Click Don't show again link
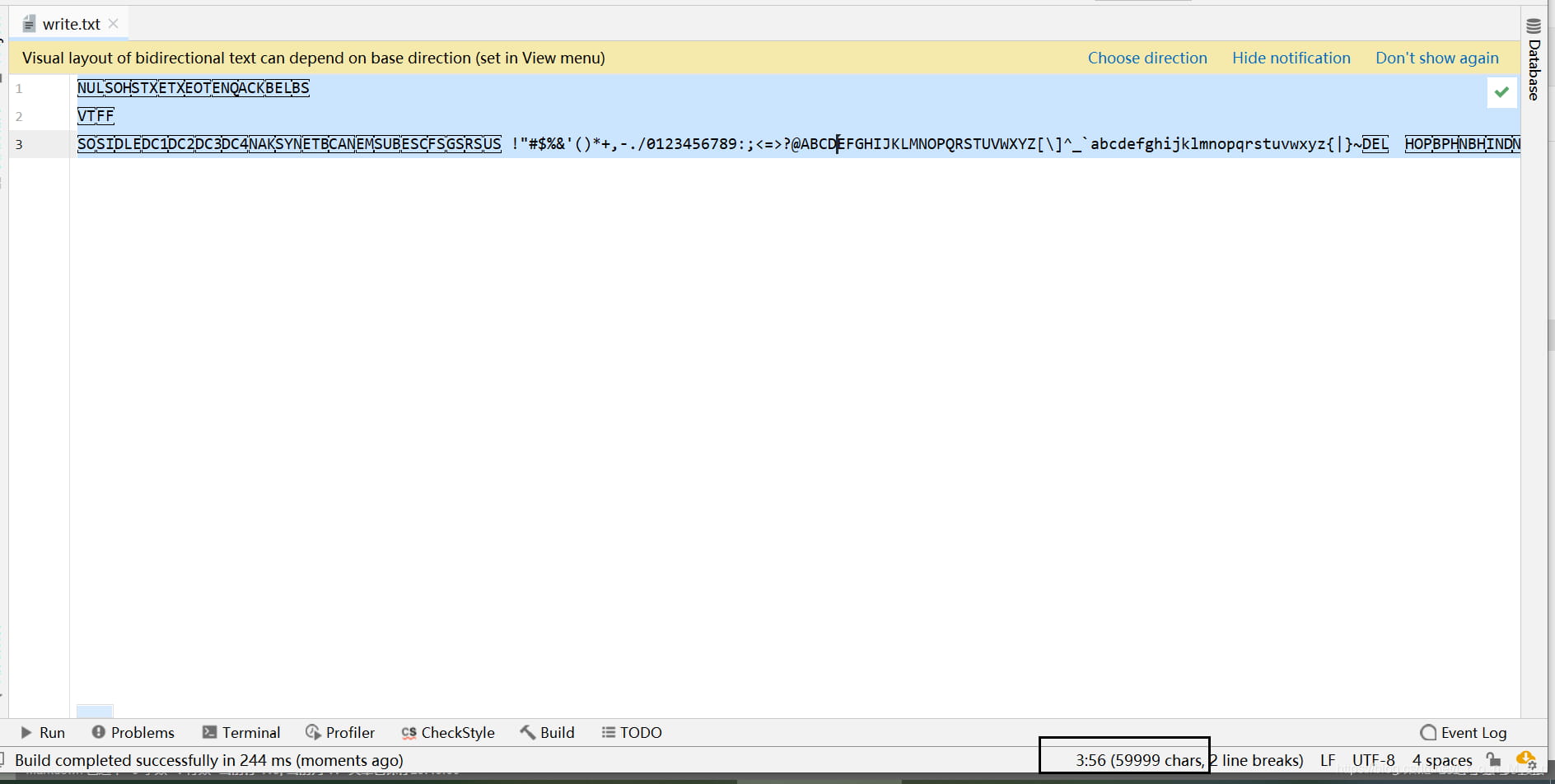Image resolution: width=1555 pixels, height=784 pixels. (x=1436, y=58)
